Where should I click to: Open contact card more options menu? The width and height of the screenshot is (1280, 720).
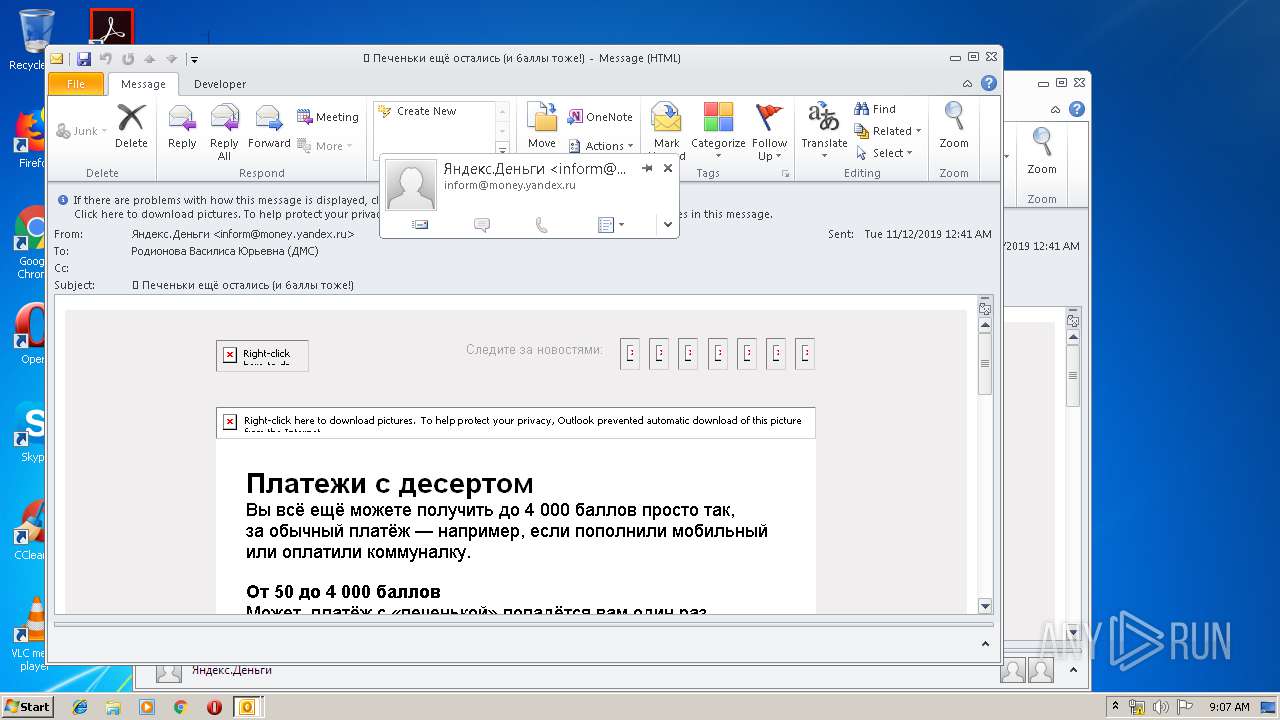pyautogui.click(x=610, y=225)
